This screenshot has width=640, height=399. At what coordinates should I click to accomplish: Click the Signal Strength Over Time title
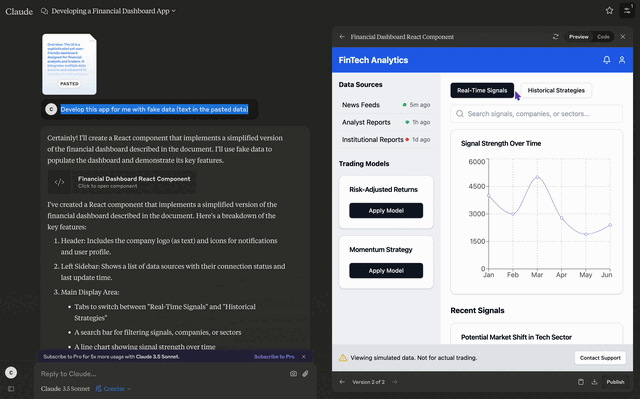(501, 143)
